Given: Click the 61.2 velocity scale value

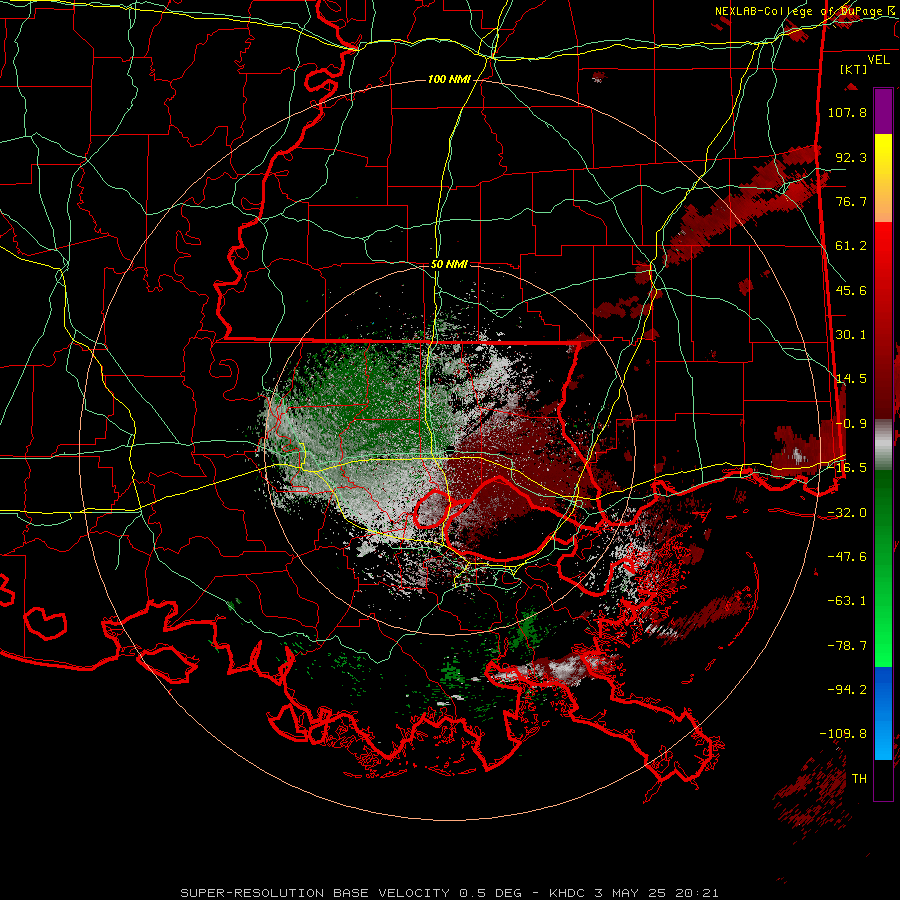Looking at the screenshot, I should click(x=851, y=246).
